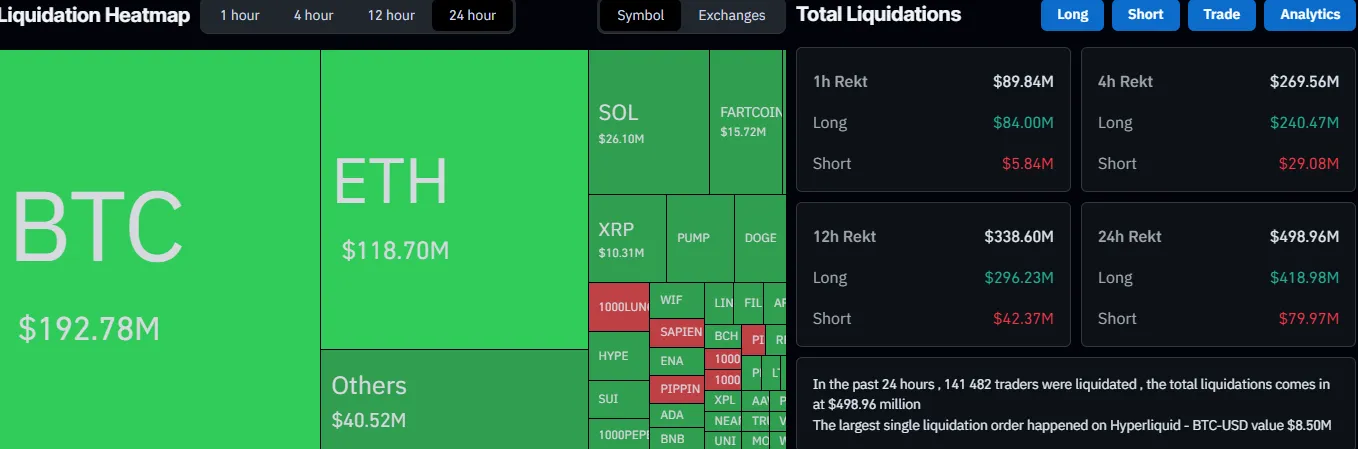Click the XRP $10.31M tile
This screenshot has height=449, width=1358.
(626, 238)
